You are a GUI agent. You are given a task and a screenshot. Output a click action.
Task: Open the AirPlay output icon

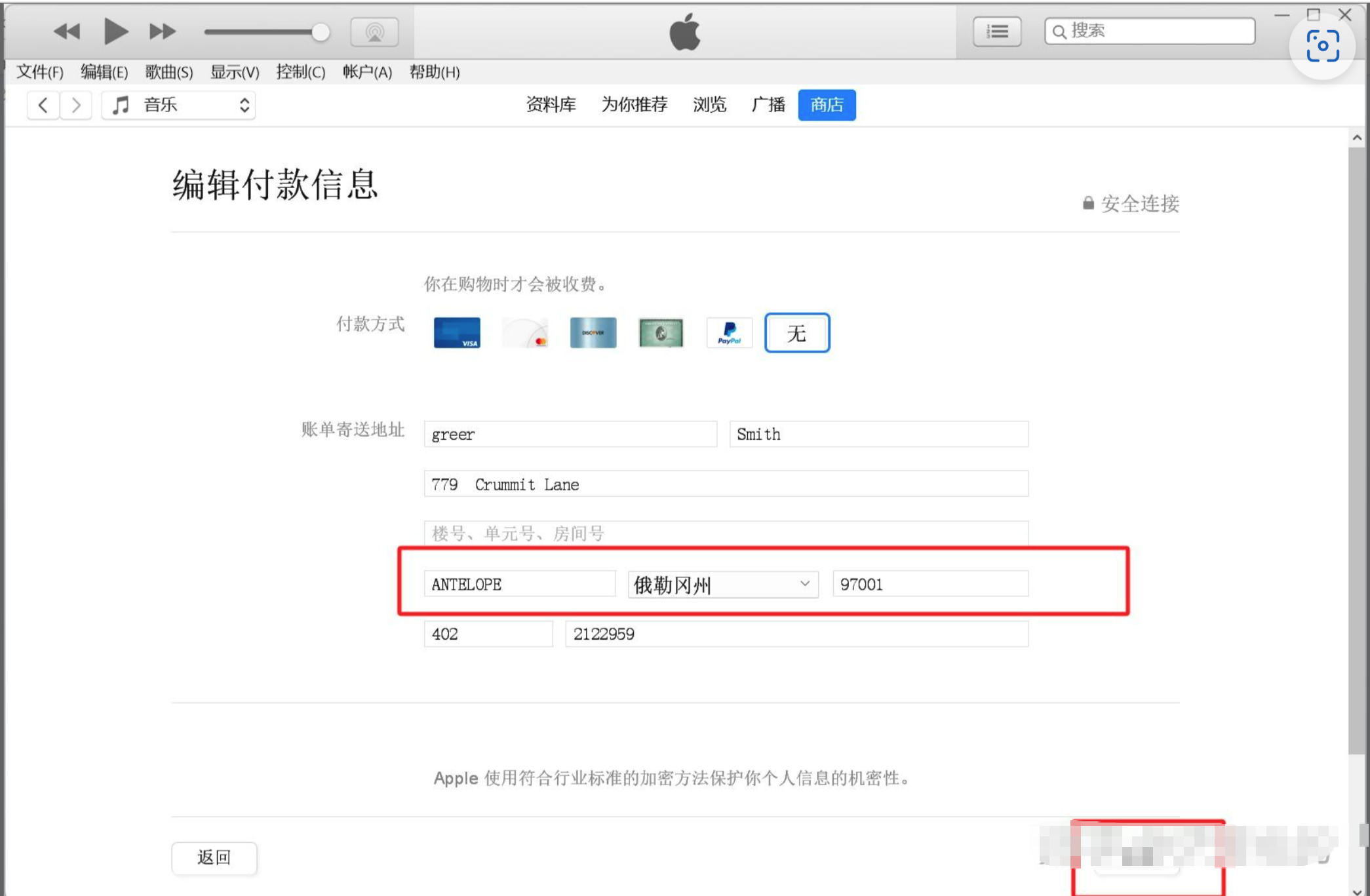point(375,31)
